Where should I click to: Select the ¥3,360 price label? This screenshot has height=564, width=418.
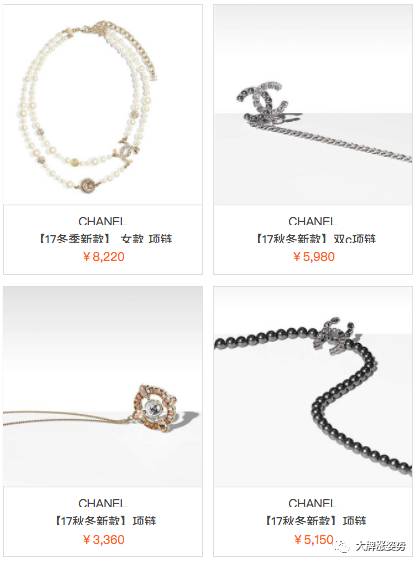tap(104, 540)
